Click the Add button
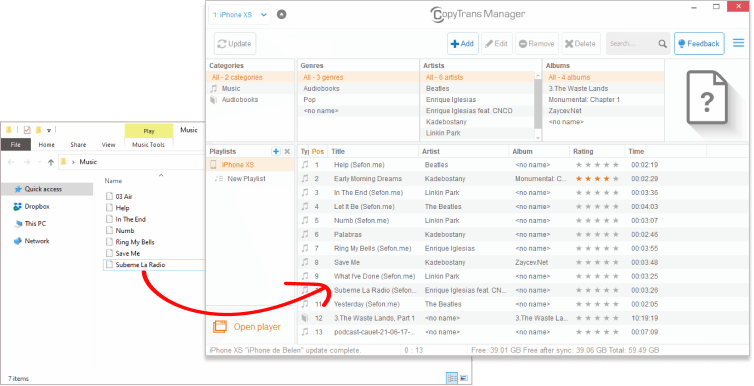Screen dimensions: 754x386 pos(463,44)
